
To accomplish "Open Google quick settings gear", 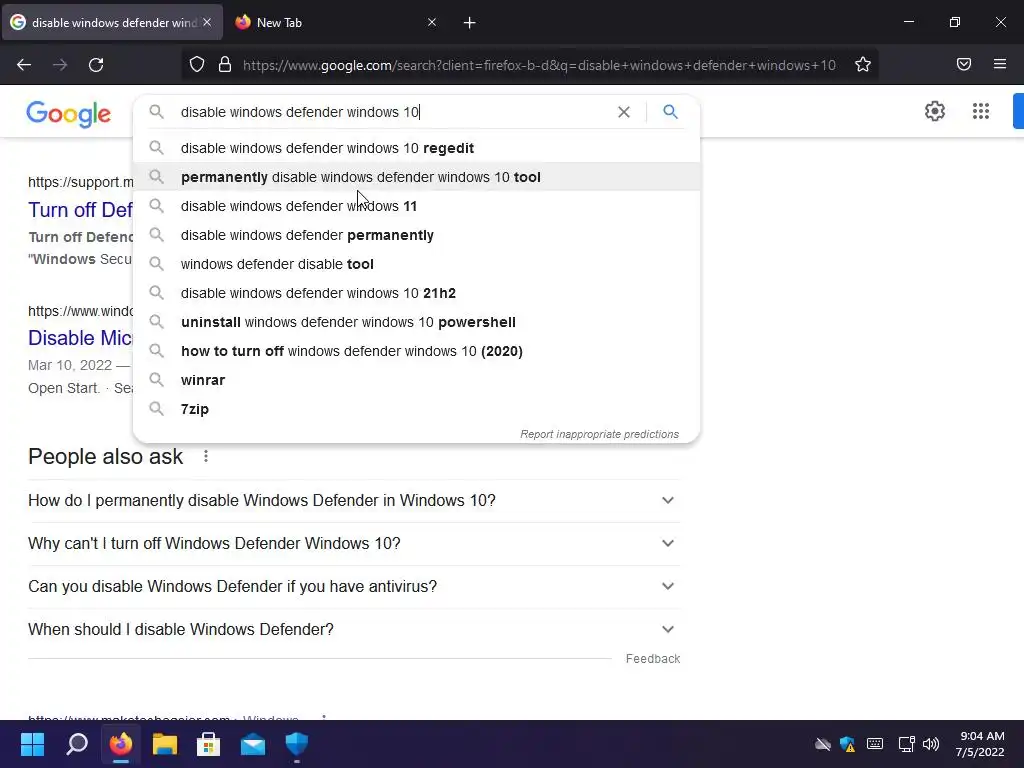I will (935, 111).
